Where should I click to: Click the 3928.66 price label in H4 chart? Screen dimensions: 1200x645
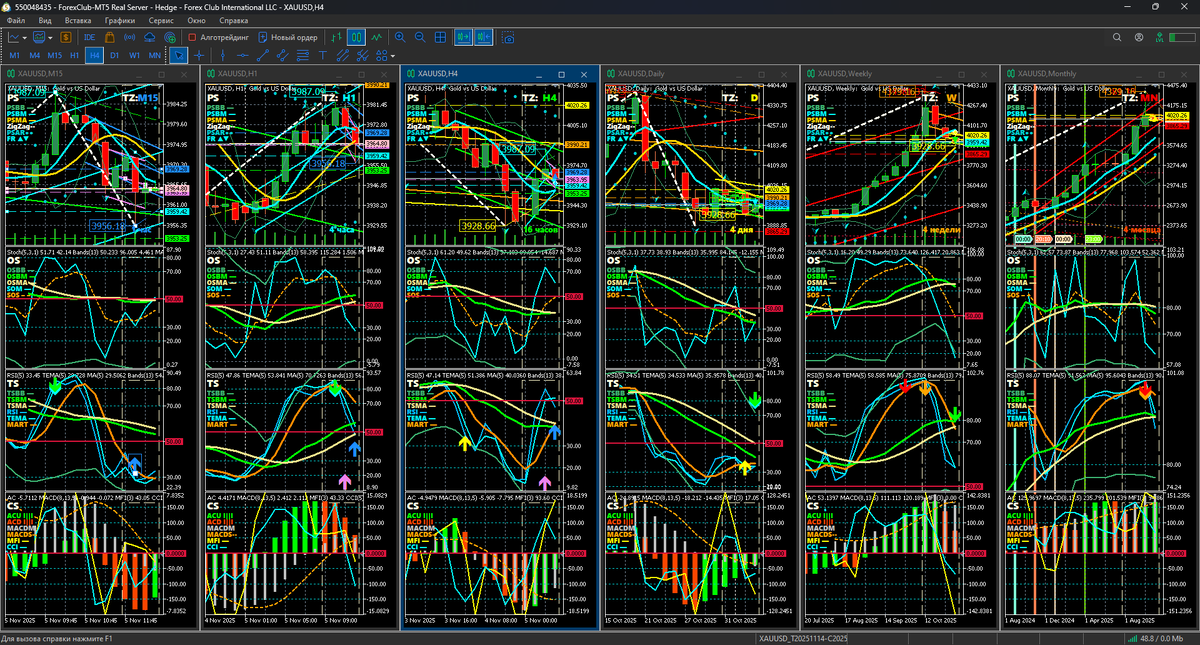(x=479, y=227)
